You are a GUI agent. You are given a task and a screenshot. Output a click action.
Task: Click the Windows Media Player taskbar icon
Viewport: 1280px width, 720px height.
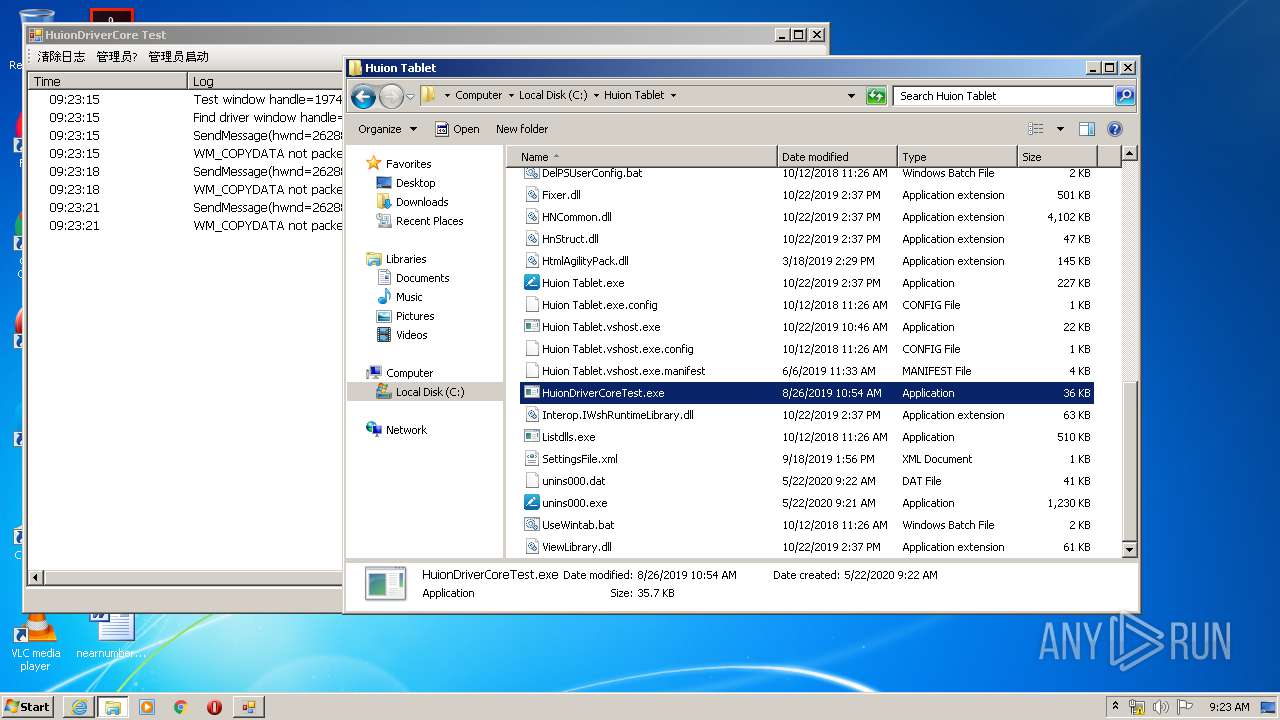click(147, 706)
